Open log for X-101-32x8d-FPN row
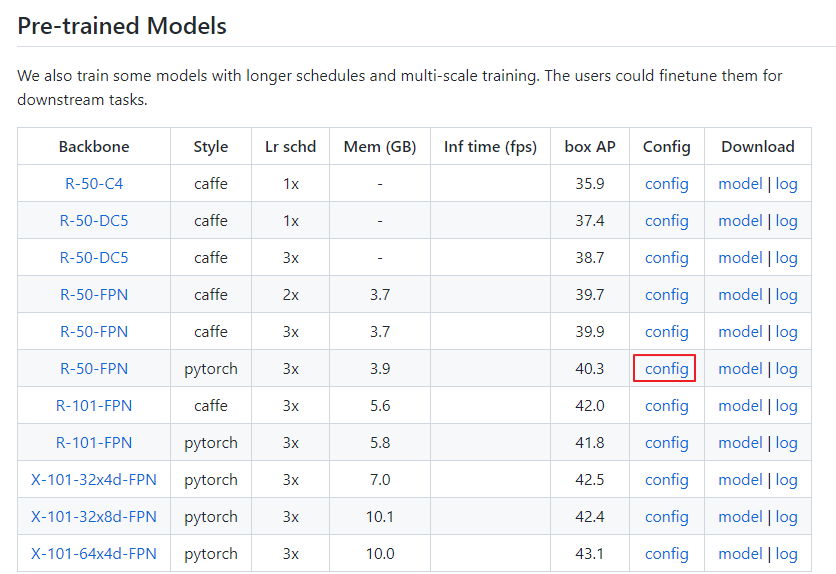This screenshot has height=574, width=836. click(786, 517)
